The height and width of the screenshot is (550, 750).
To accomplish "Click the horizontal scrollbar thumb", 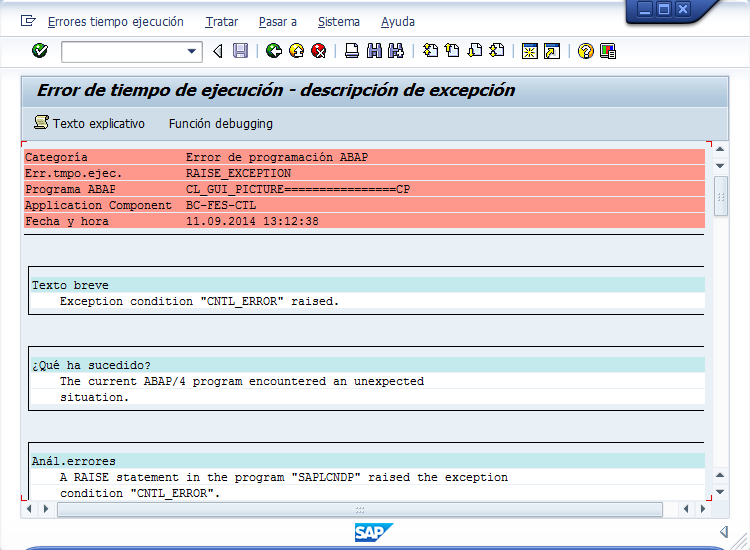I will pyautogui.click(x=360, y=509).
